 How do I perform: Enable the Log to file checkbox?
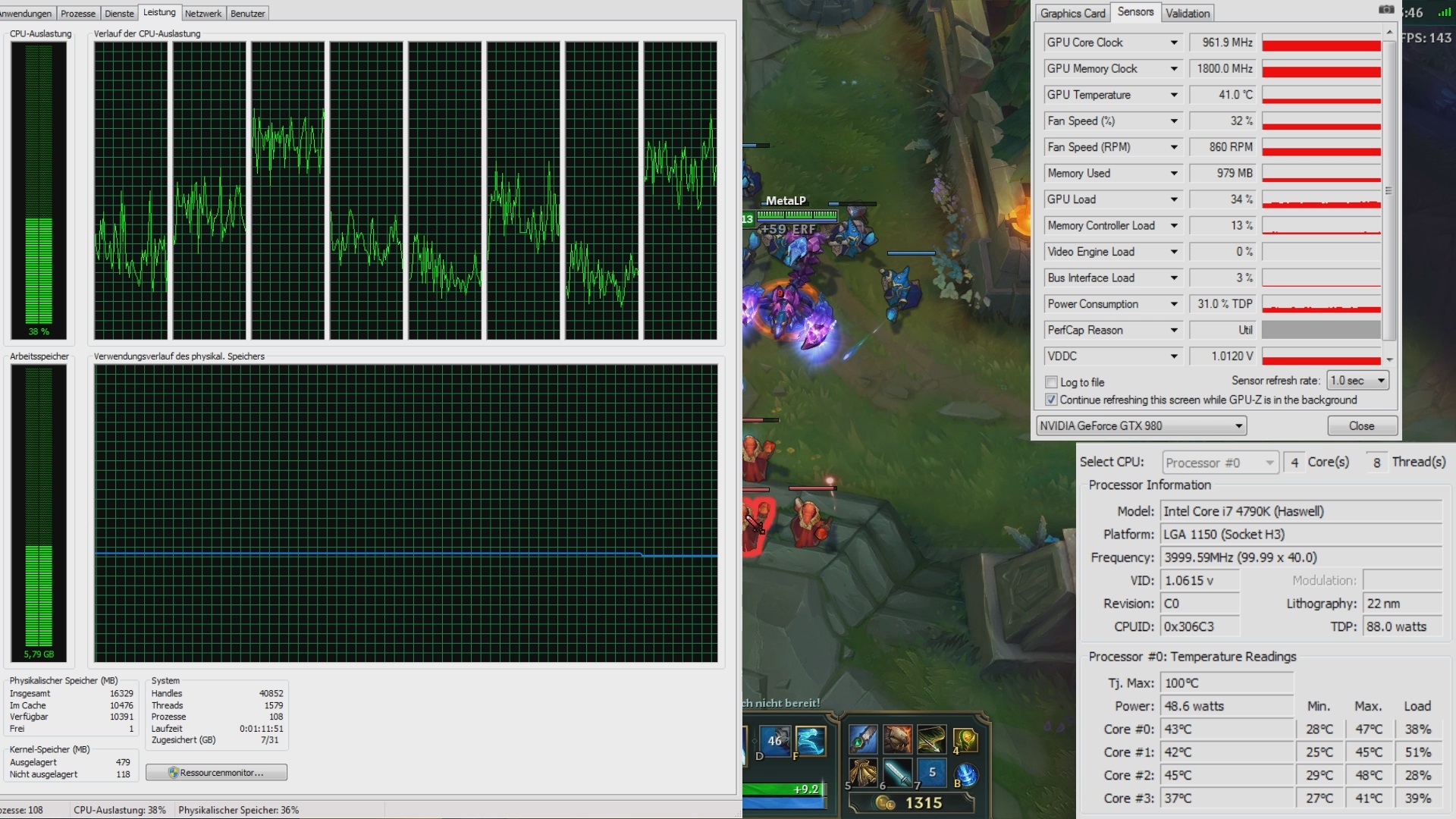click(x=1051, y=382)
